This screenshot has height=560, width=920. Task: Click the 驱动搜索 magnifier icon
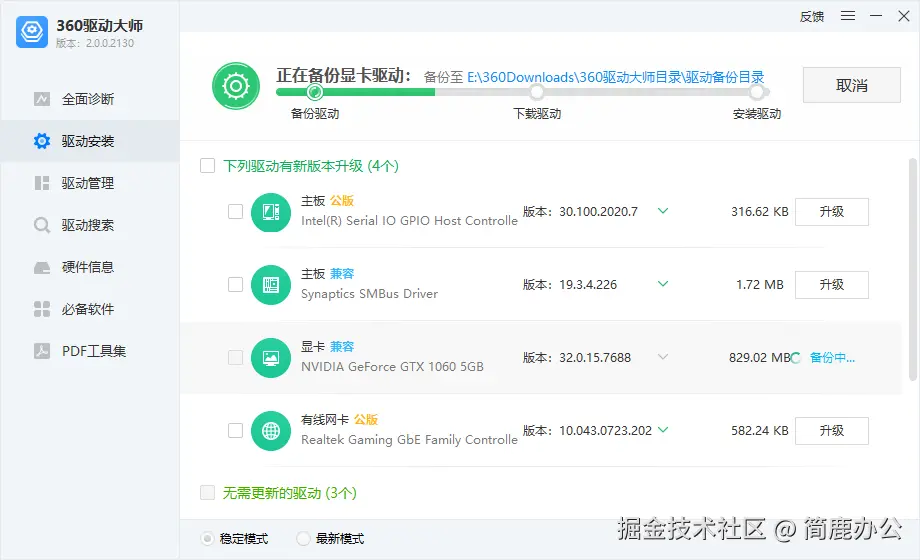tap(42, 225)
